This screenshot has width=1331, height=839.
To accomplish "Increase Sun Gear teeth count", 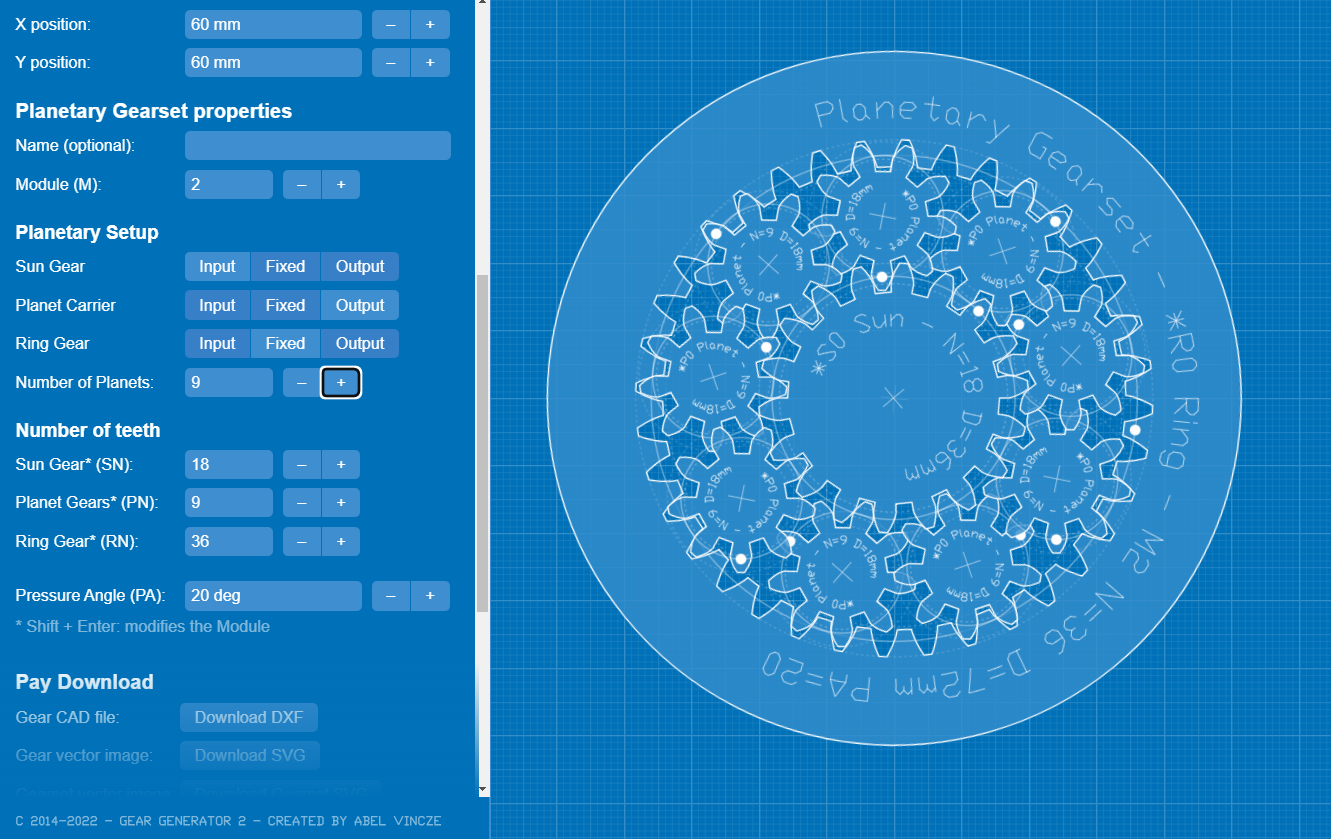I will pyautogui.click(x=340, y=465).
